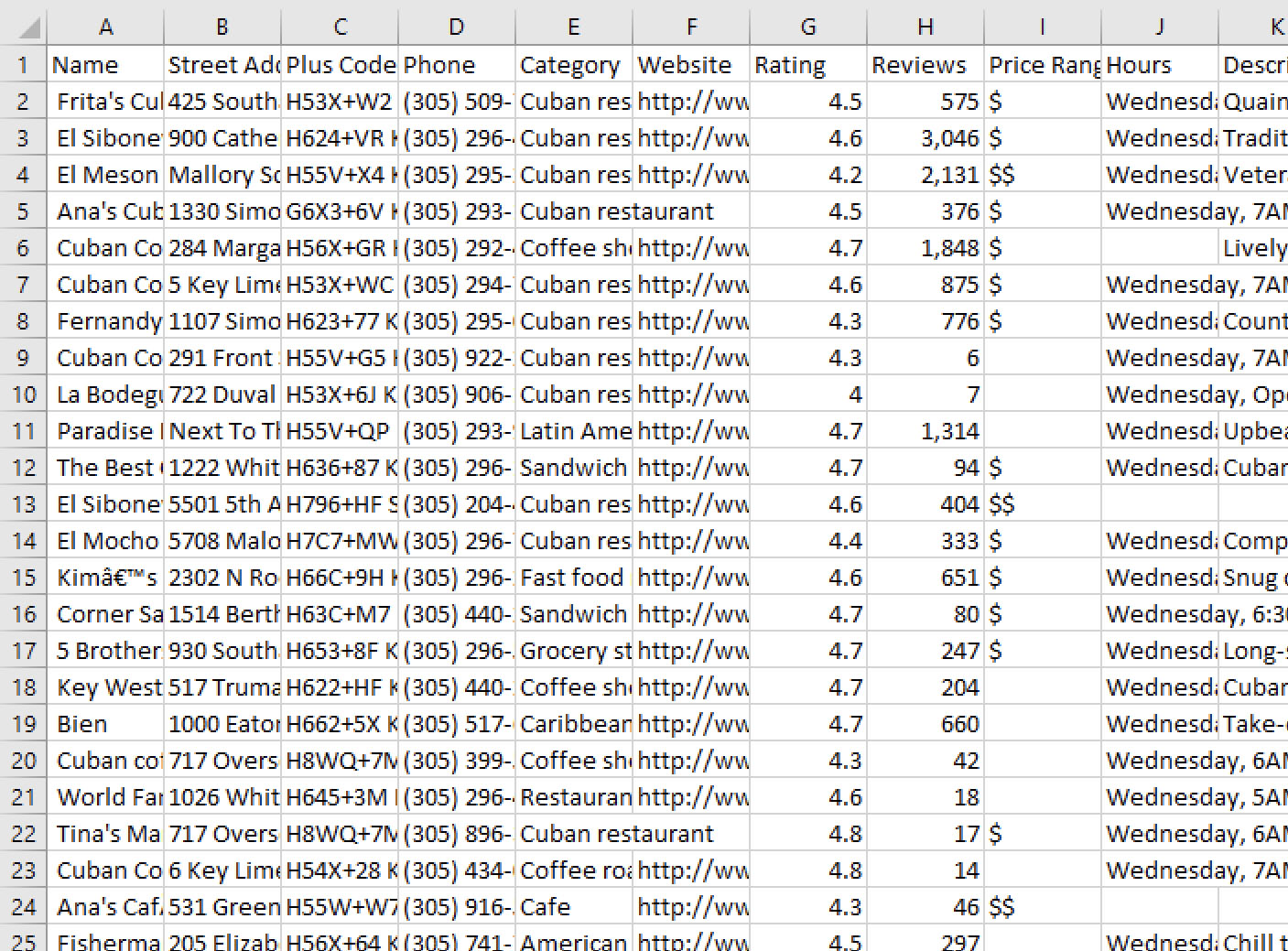Click website link in row 21
Image resolution: width=1288 pixels, height=951 pixels.
coord(691,797)
